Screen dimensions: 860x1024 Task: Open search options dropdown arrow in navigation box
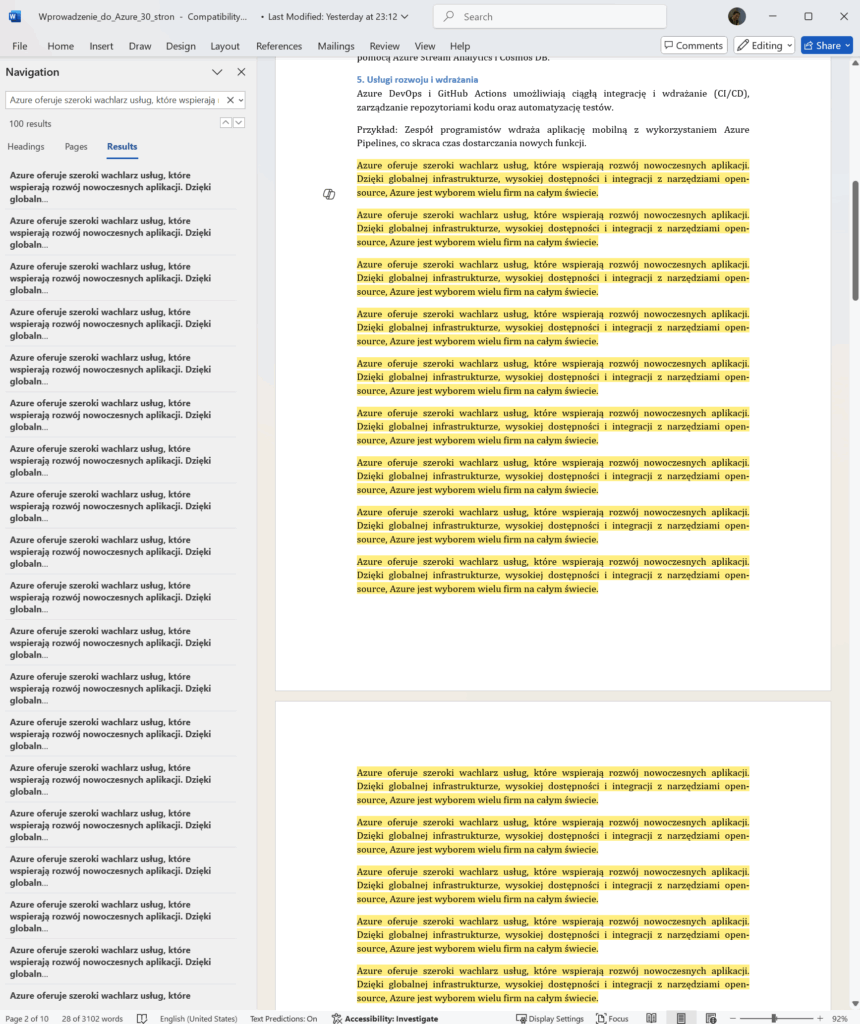coord(241,100)
